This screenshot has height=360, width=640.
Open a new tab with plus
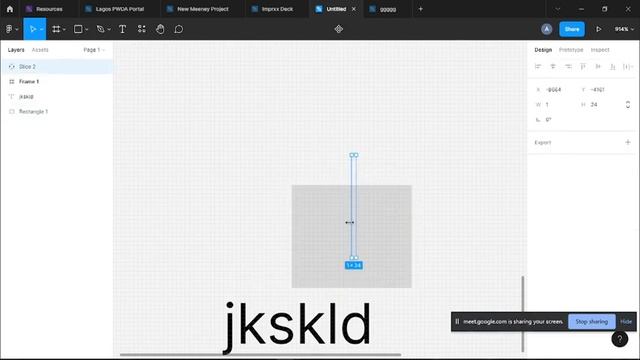tap(420, 9)
